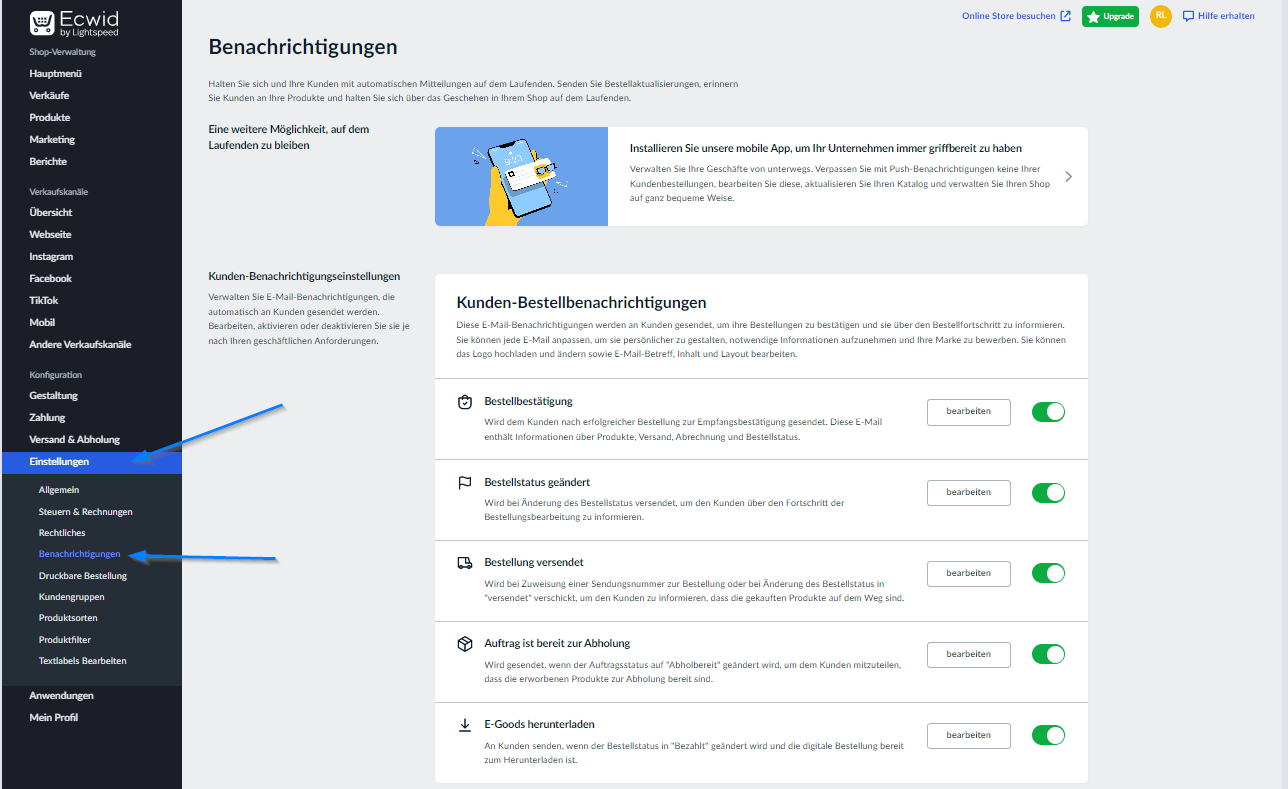Open Berichte sidebar section
Image resolution: width=1288 pixels, height=789 pixels.
tap(48, 162)
